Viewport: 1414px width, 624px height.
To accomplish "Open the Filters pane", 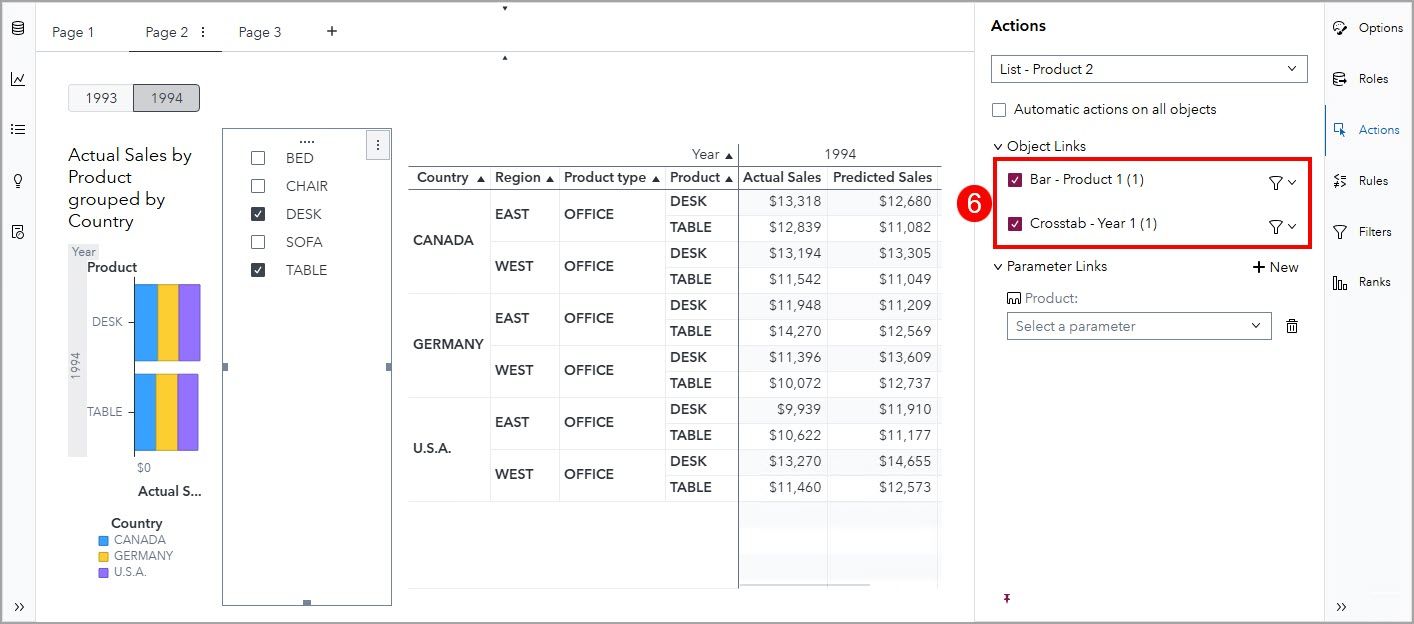I will (1362, 232).
